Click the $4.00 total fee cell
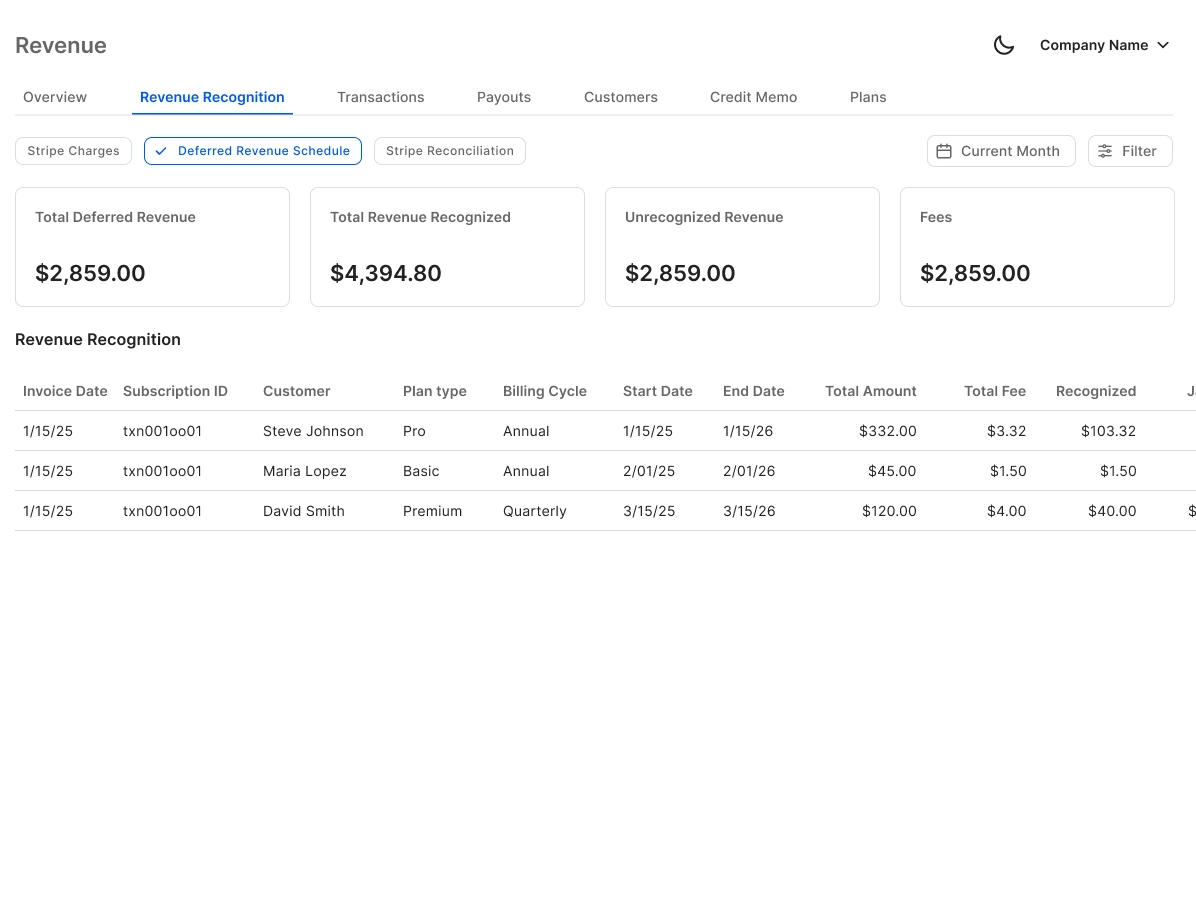This screenshot has height=919, width=1196. [x=1007, y=511]
